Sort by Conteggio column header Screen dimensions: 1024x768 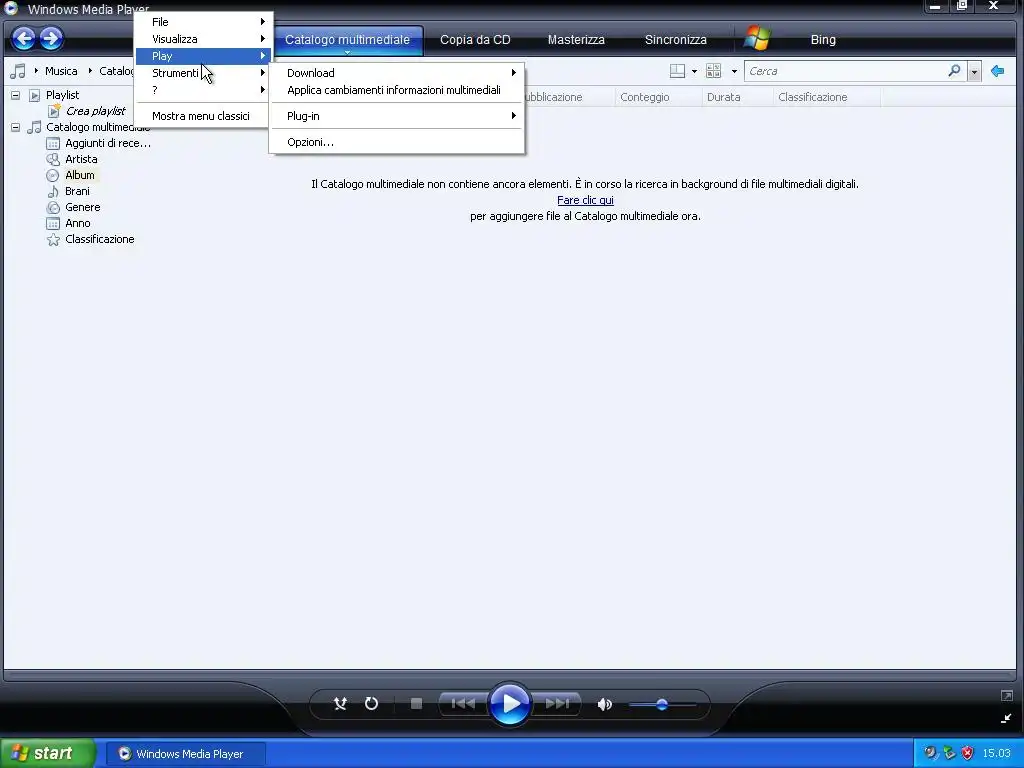click(658, 97)
